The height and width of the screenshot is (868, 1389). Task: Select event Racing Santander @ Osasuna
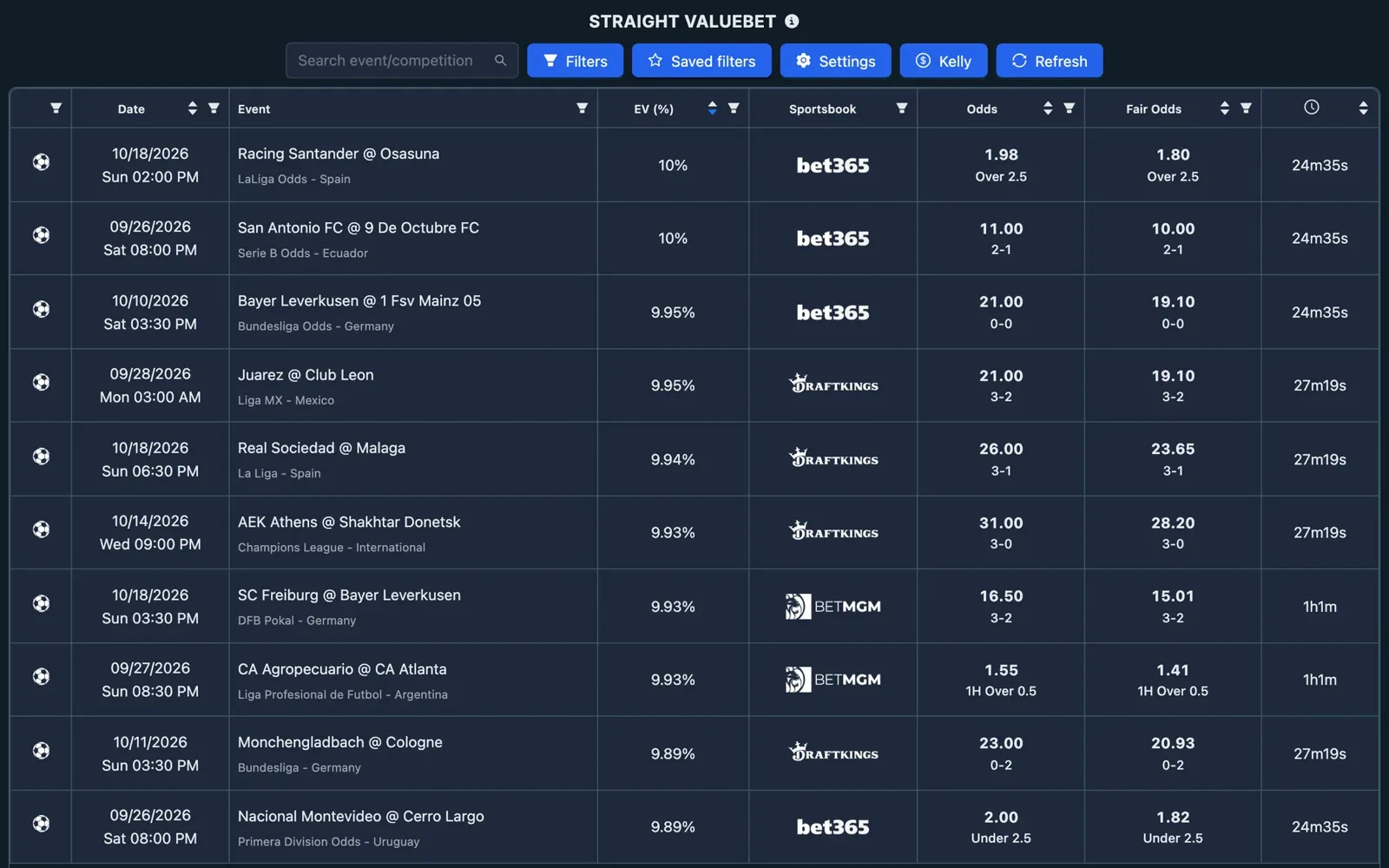coord(339,154)
